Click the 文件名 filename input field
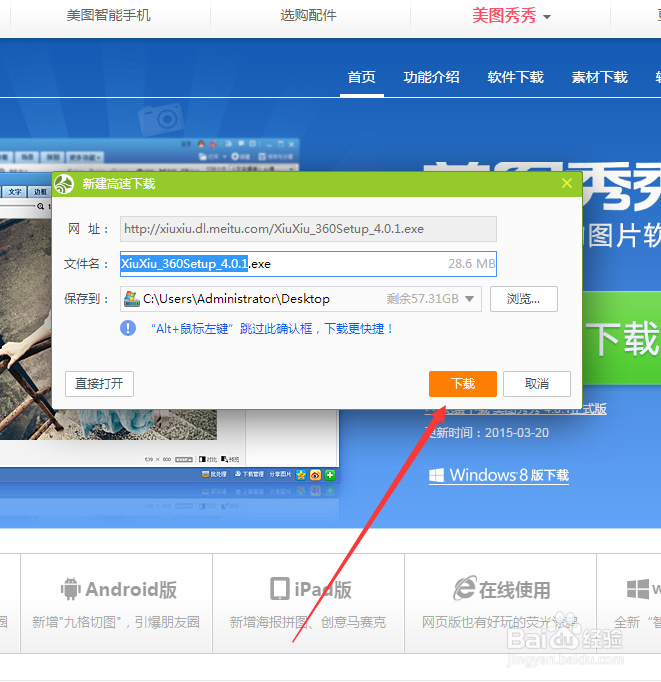Screen dimensions: 661x682 [308, 264]
